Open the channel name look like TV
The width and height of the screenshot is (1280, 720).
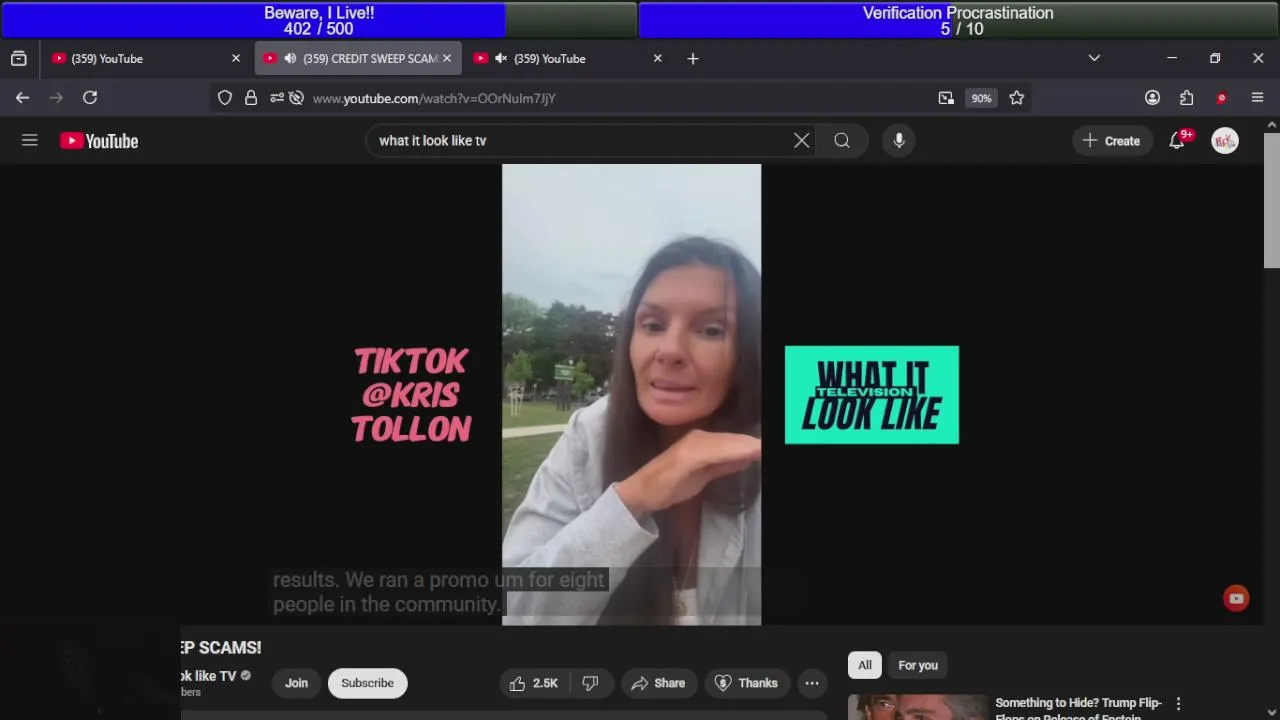(208, 676)
